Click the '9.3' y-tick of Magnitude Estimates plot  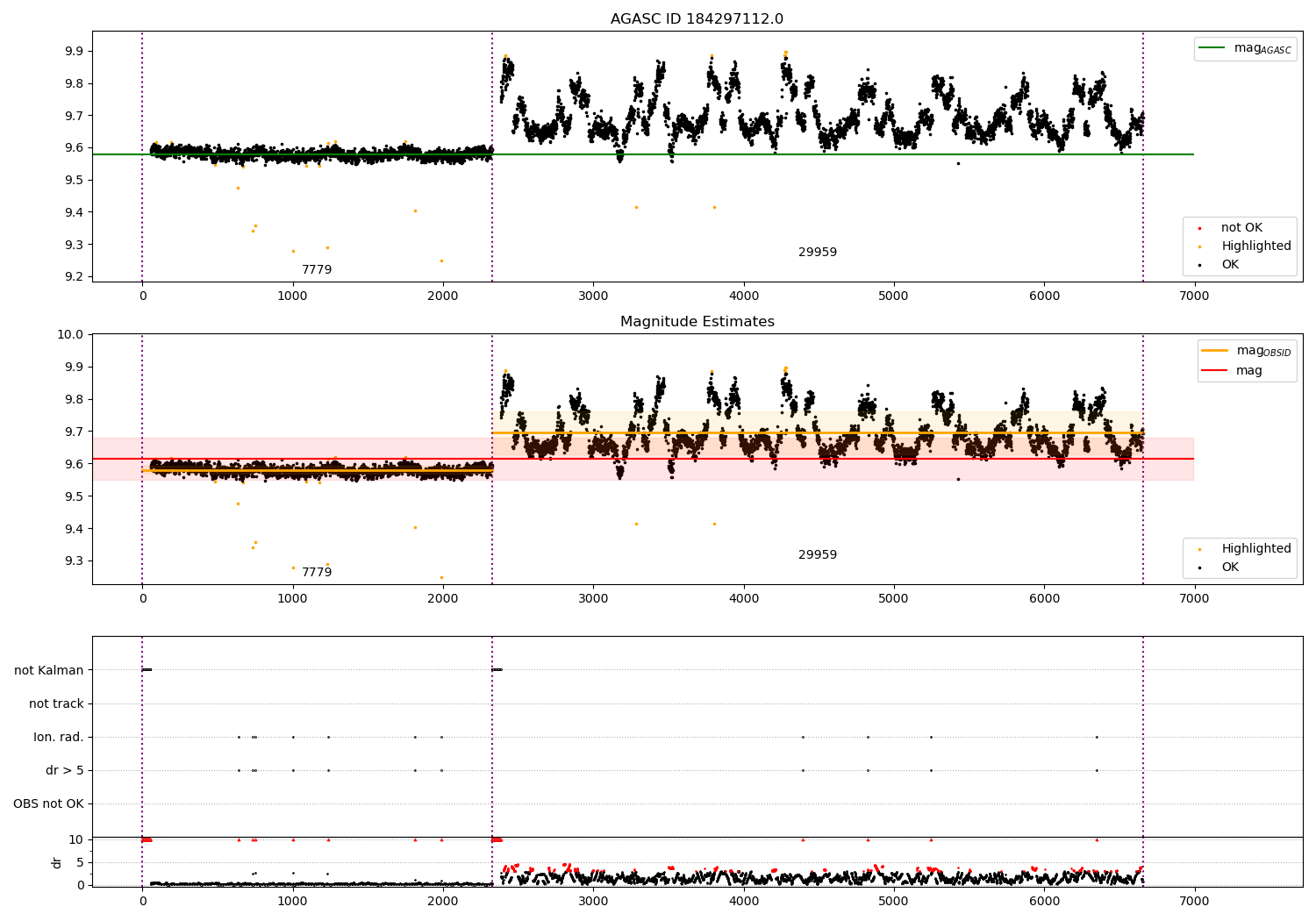pyautogui.click(x=75, y=561)
